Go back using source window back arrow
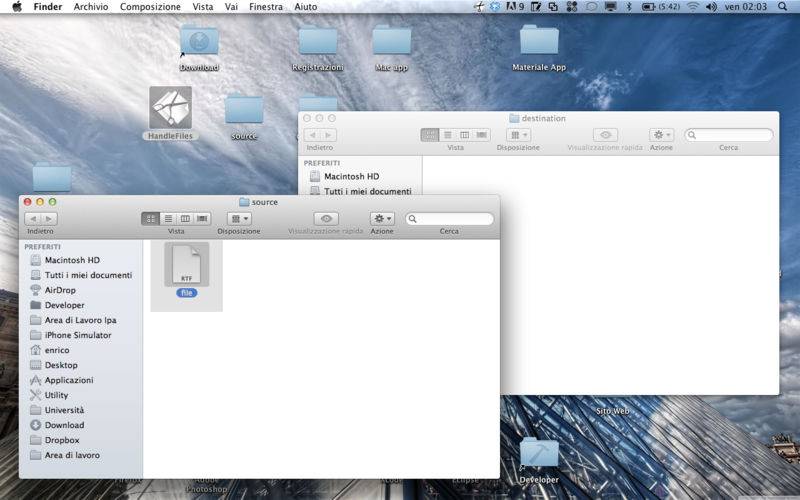 coord(33,219)
